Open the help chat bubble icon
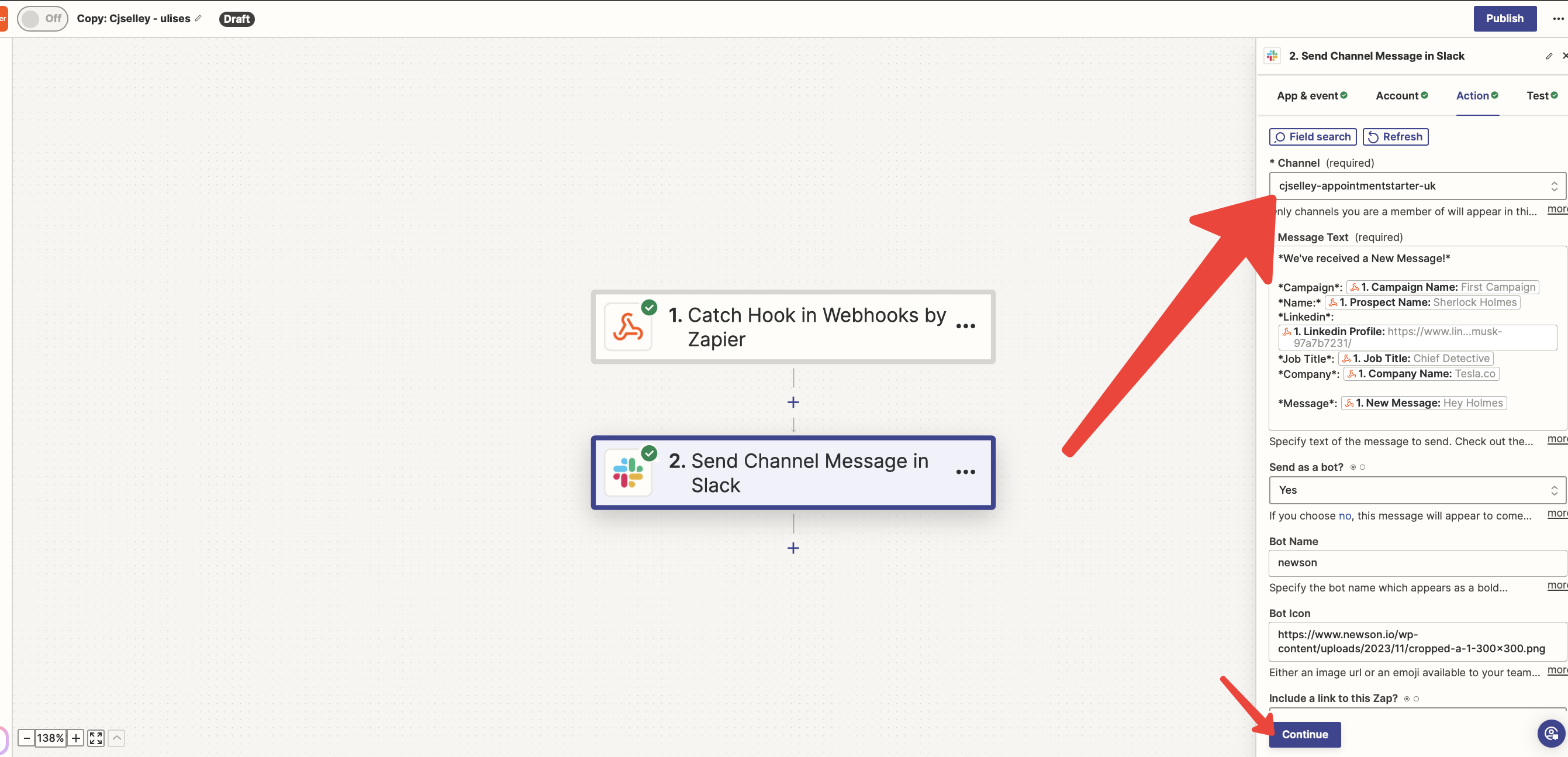1568x757 pixels. click(x=1550, y=733)
